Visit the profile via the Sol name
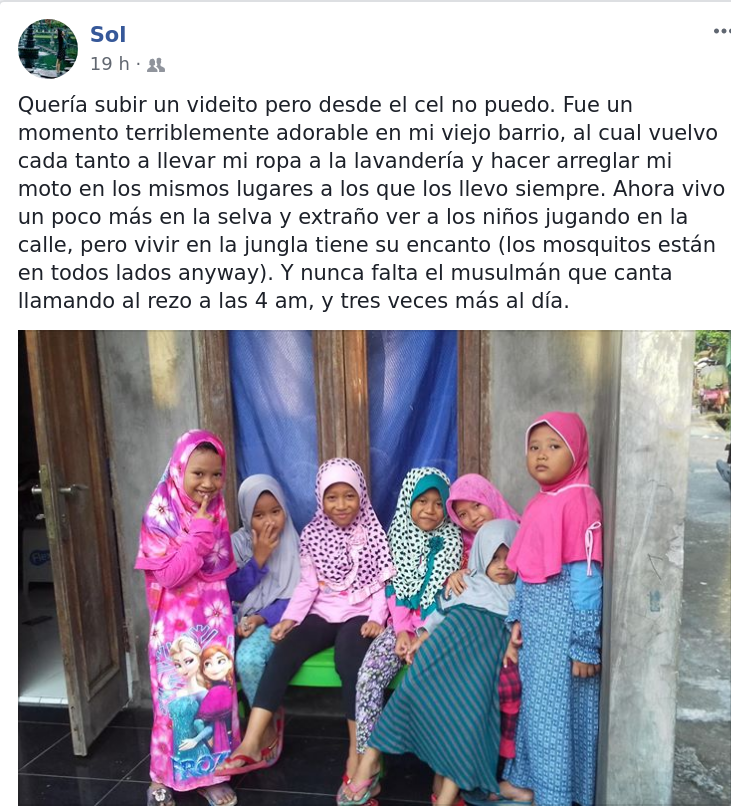 [x=108, y=35]
